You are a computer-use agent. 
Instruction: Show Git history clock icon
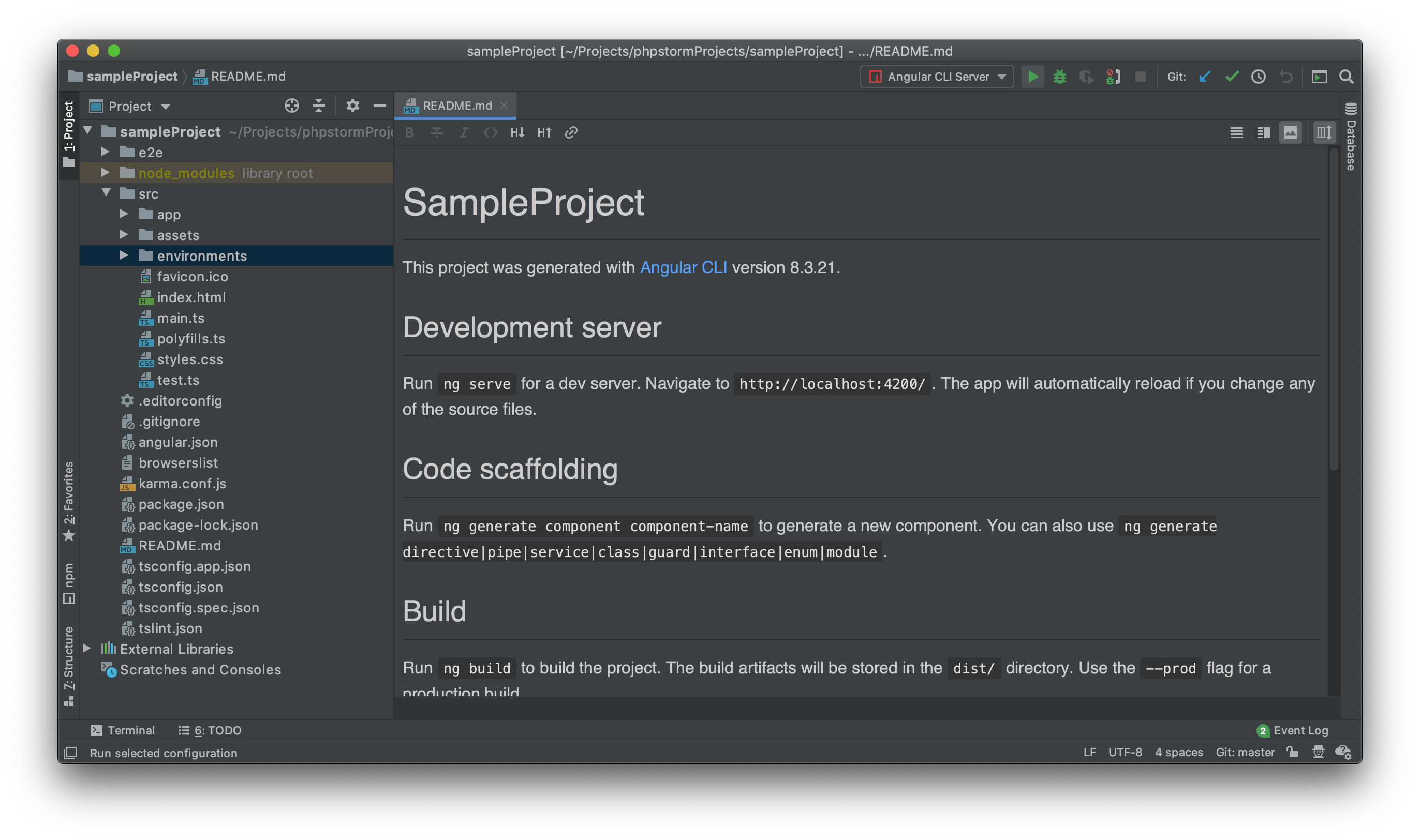[x=1258, y=77]
